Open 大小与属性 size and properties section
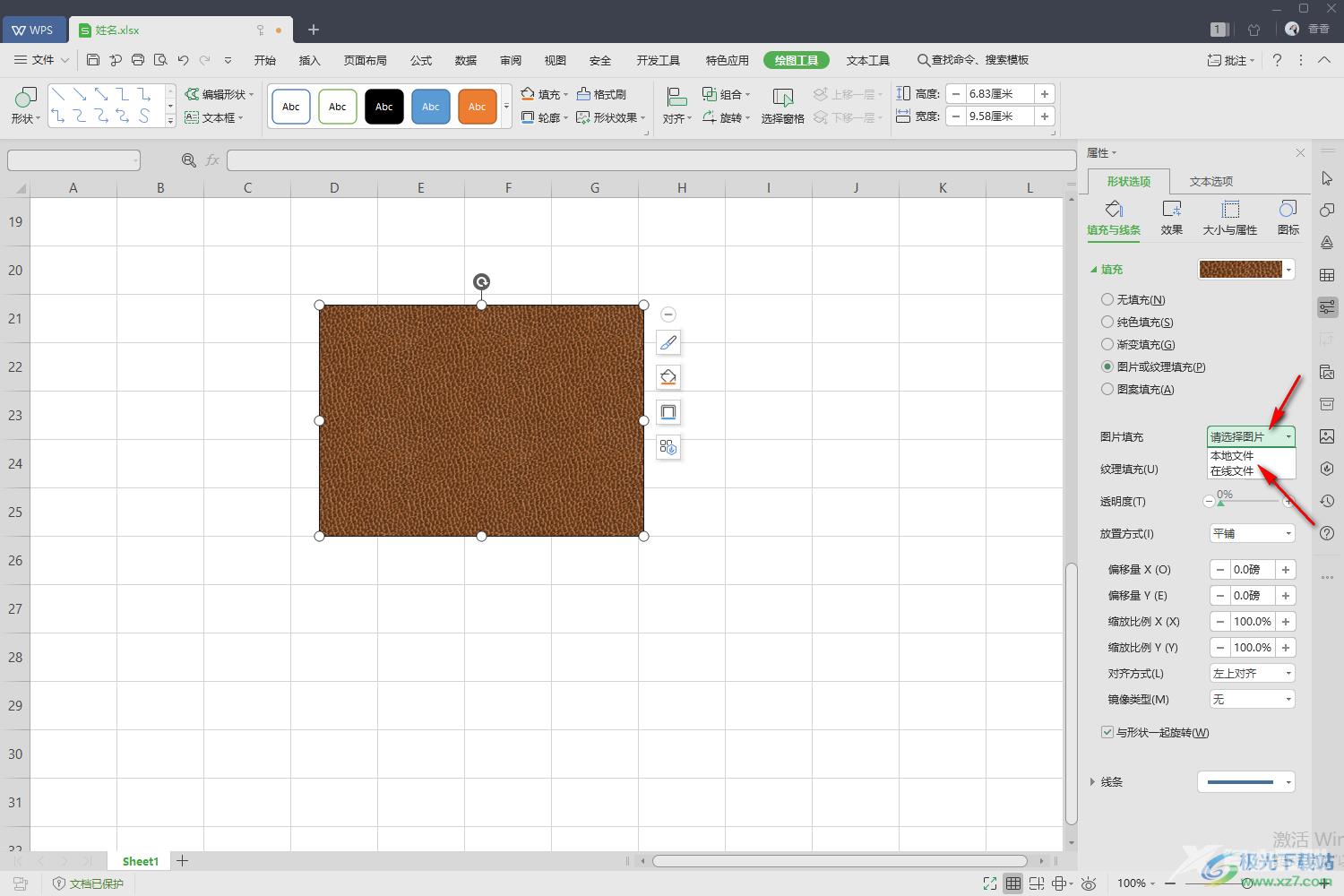The height and width of the screenshot is (896, 1344). pos(1230,218)
